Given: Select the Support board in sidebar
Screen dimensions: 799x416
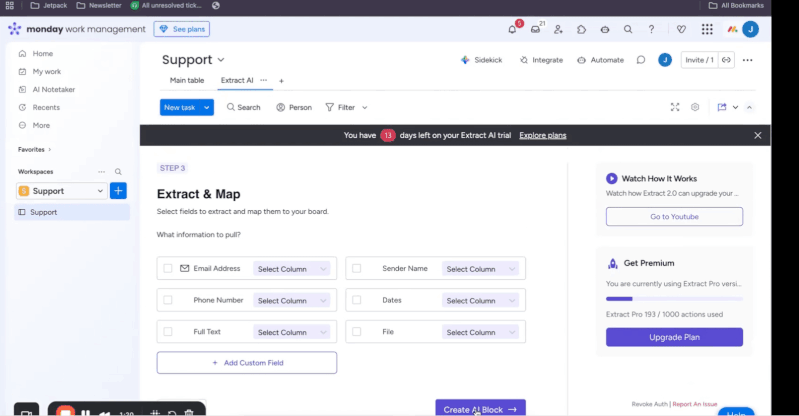Looking at the screenshot, I should click(72, 212).
